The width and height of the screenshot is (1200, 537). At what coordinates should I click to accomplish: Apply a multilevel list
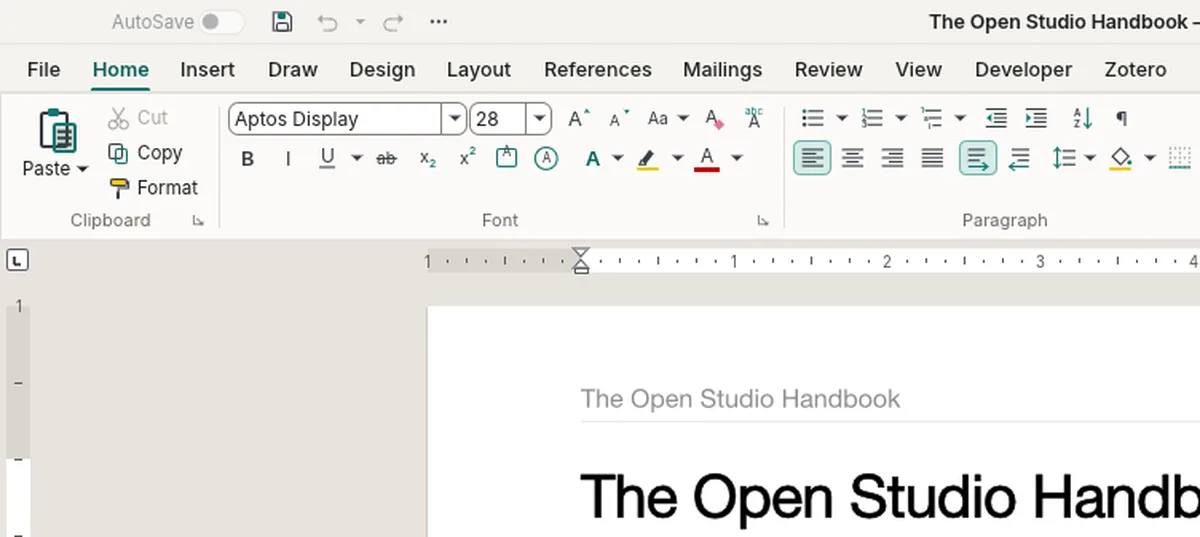[932, 119]
